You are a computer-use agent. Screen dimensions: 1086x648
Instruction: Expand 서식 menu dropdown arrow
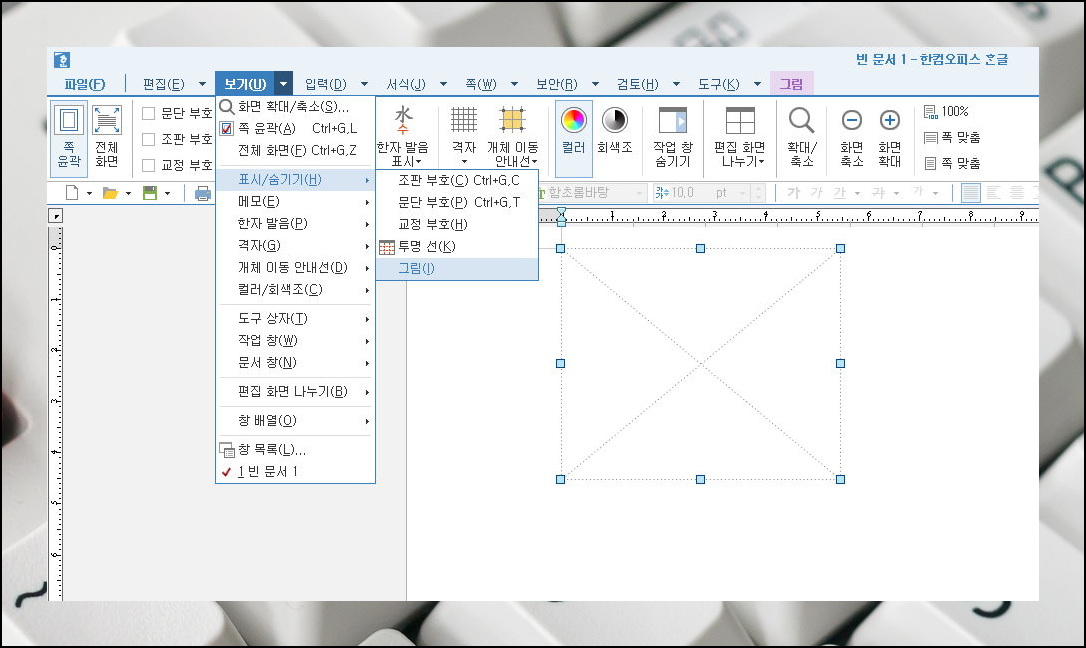coord(443,84)
